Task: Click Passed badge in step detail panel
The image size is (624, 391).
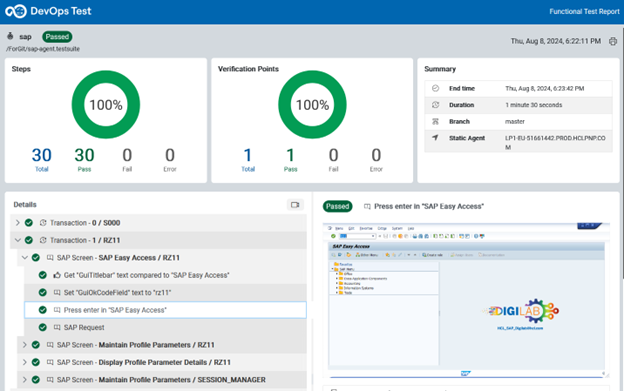Action: pyautogui.click(x=337, y=206)
